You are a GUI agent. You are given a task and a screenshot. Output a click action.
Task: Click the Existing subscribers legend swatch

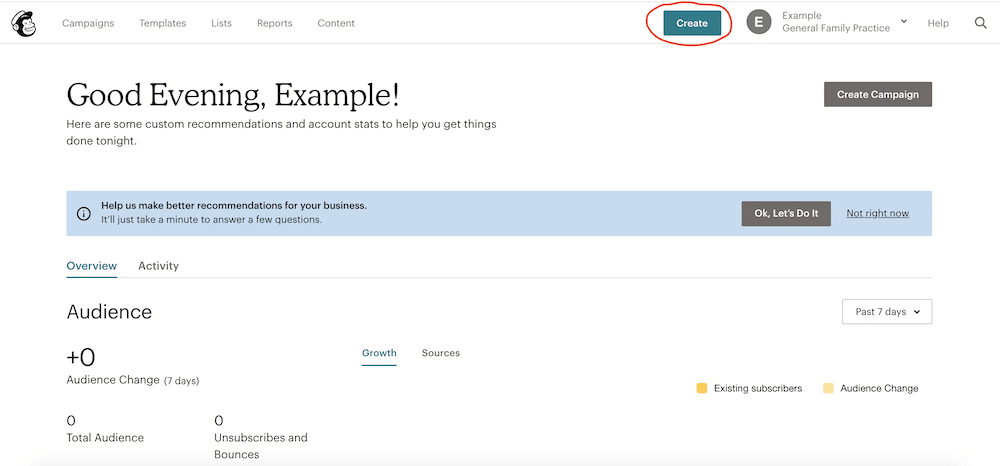point(702,388)
